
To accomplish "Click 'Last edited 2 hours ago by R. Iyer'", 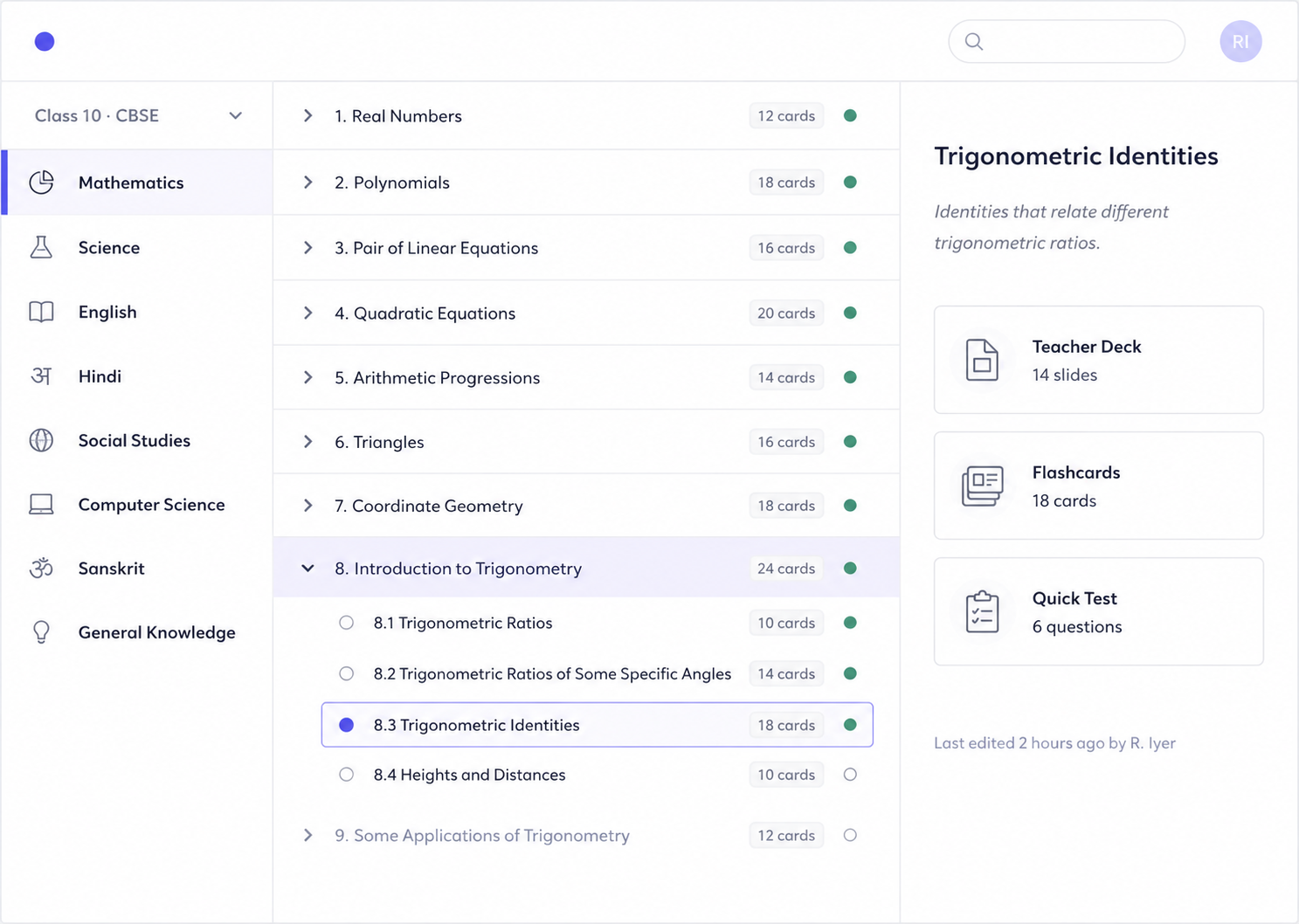I will click(1054, 743).
